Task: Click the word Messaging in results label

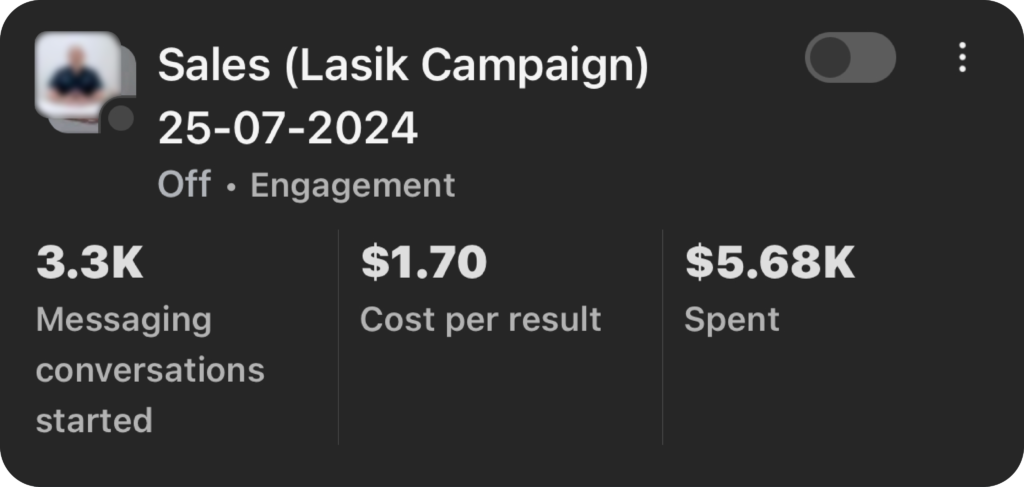Action: point(124,320)
